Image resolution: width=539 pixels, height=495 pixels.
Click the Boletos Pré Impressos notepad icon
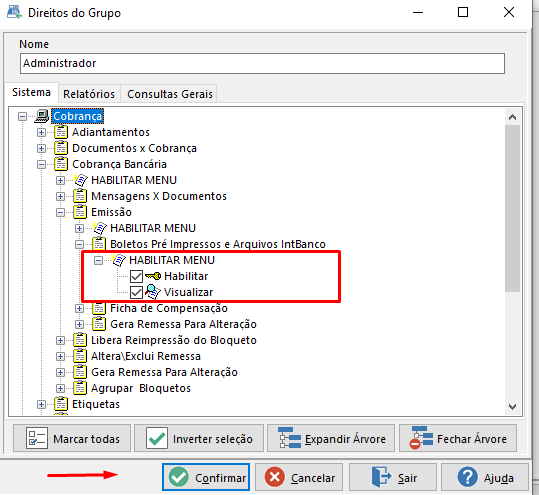pos(99,244)
